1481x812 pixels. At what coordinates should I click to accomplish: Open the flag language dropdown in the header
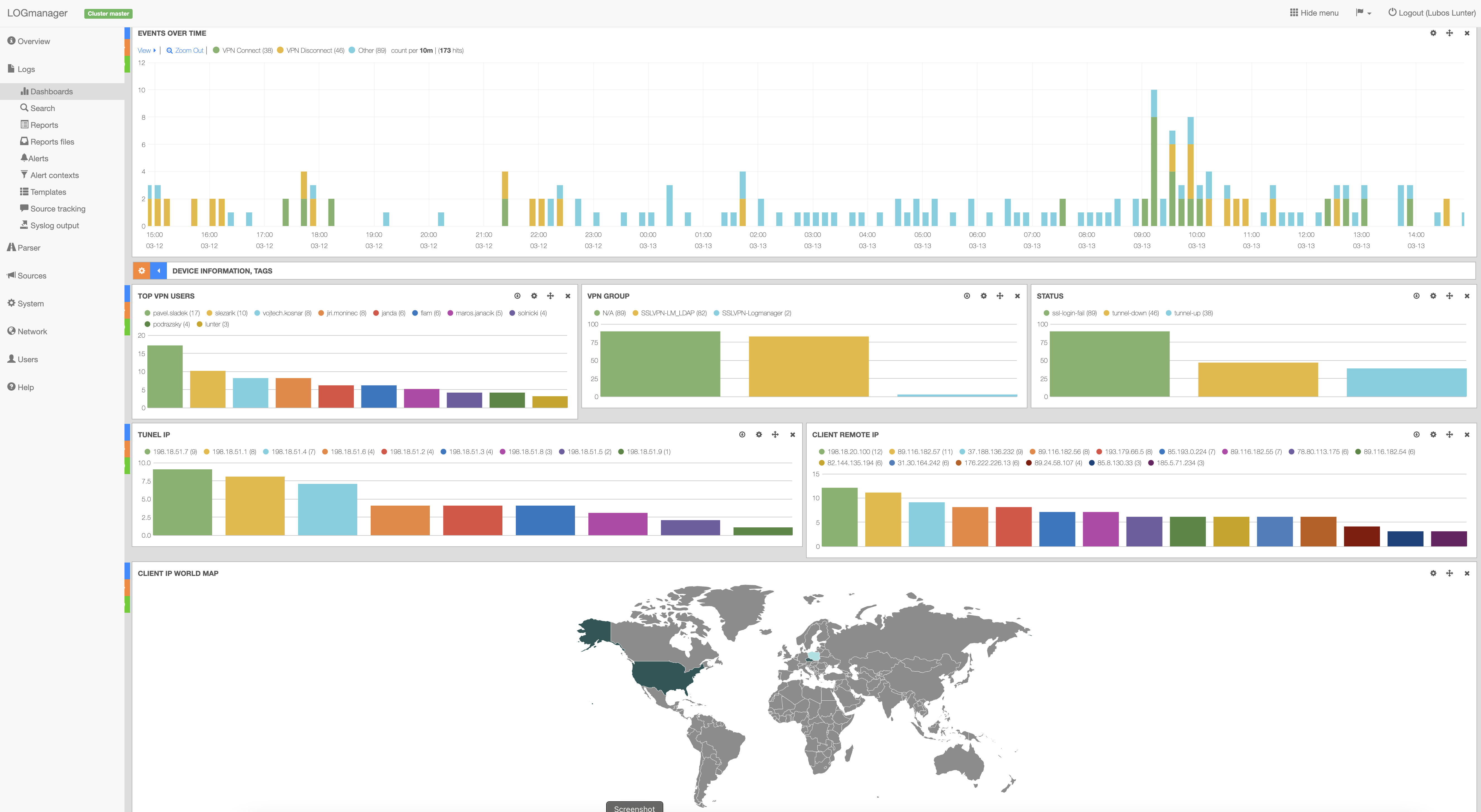click(x=1363, y=12)
